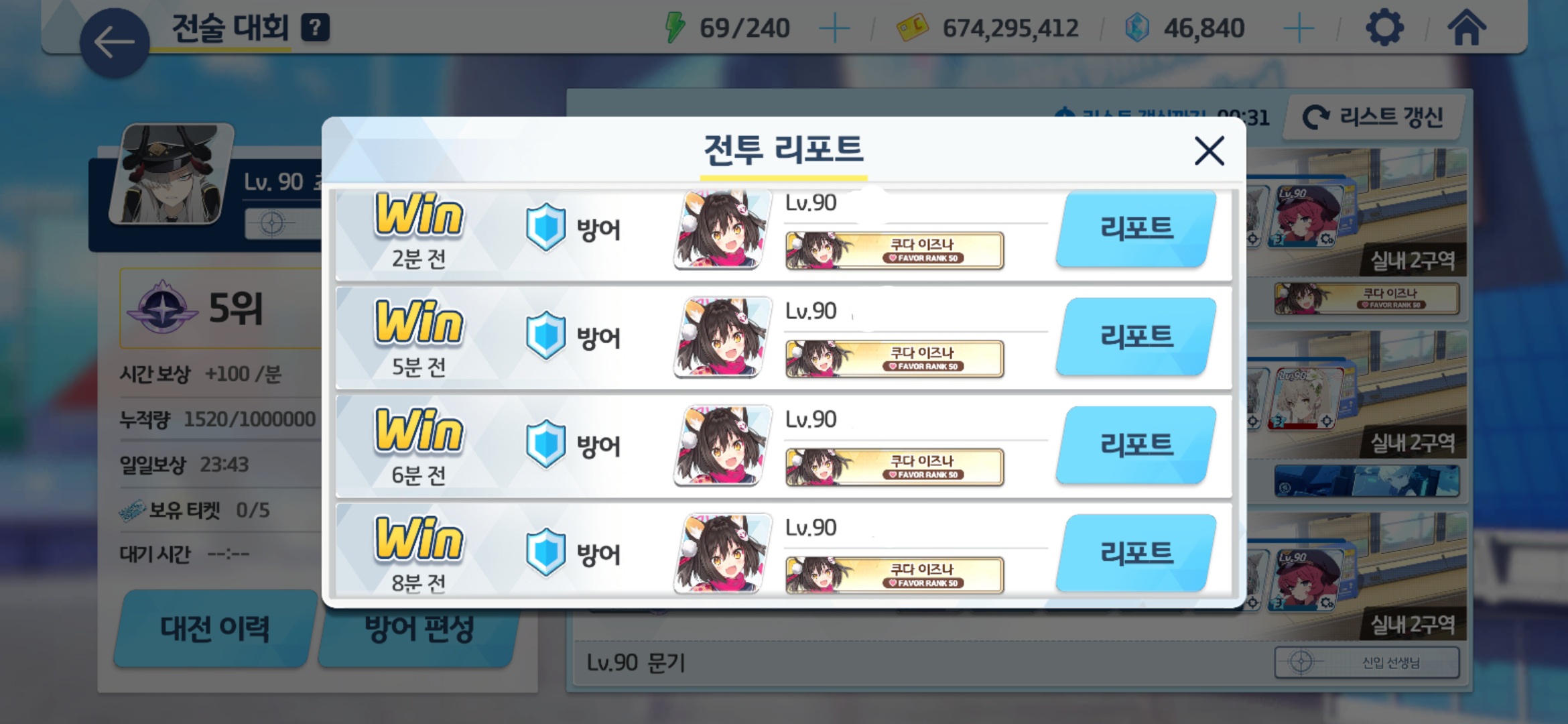Click the defense shield icon in second row
This screenshot has height=724, width=1568.
coord(545,335)
